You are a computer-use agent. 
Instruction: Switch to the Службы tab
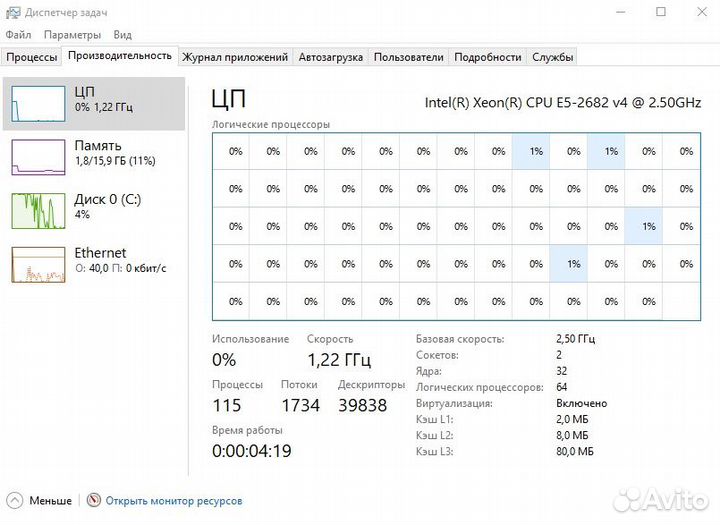[x=552, y=57]
